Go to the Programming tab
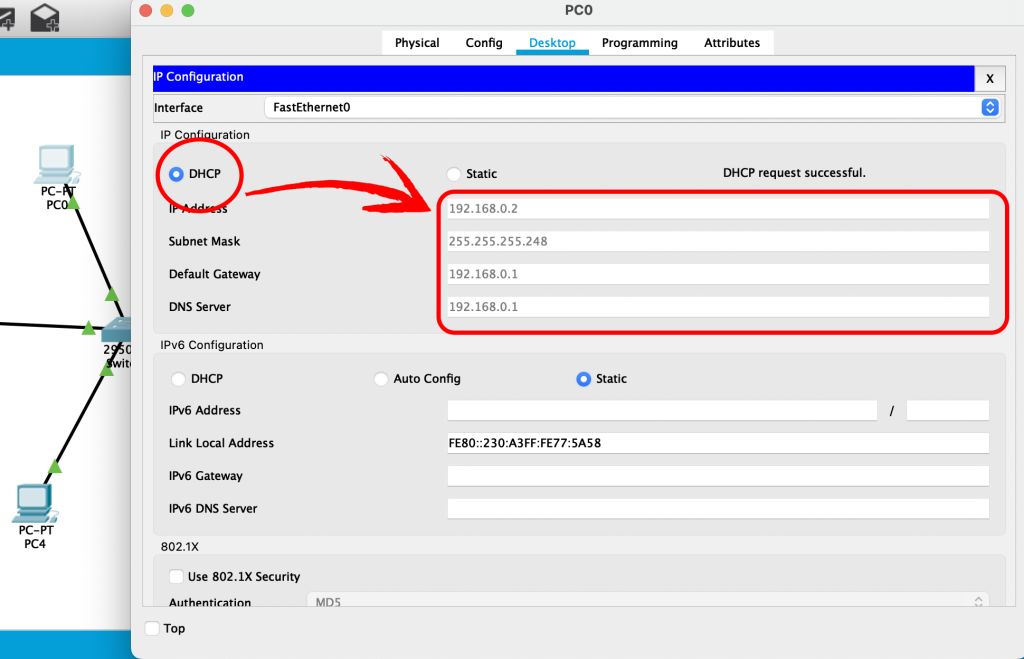The image size is (1024, 659). pyautogui.click(x=639, y=43)
